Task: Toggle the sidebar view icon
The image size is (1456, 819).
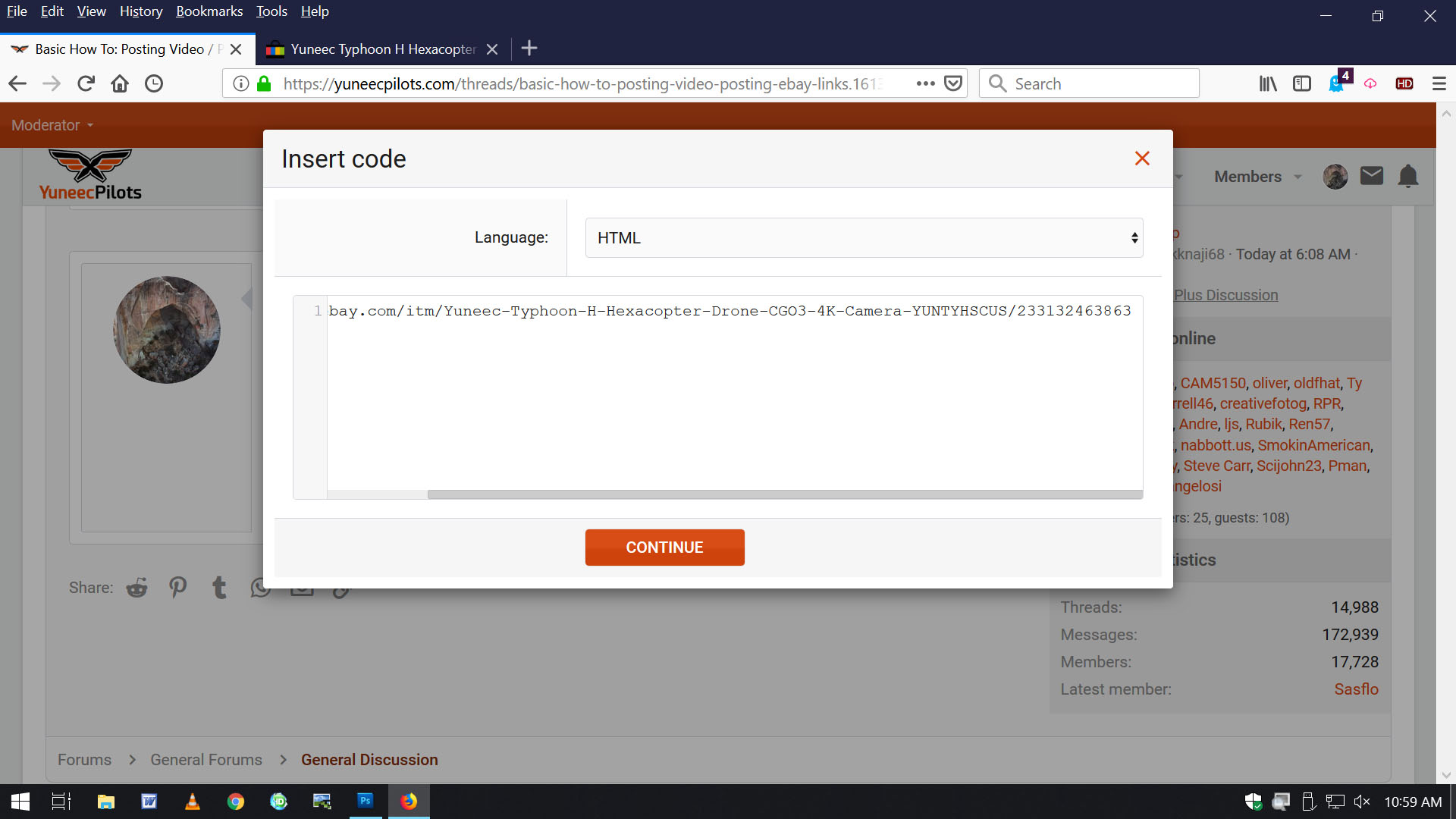Action: coord(1302,83)
